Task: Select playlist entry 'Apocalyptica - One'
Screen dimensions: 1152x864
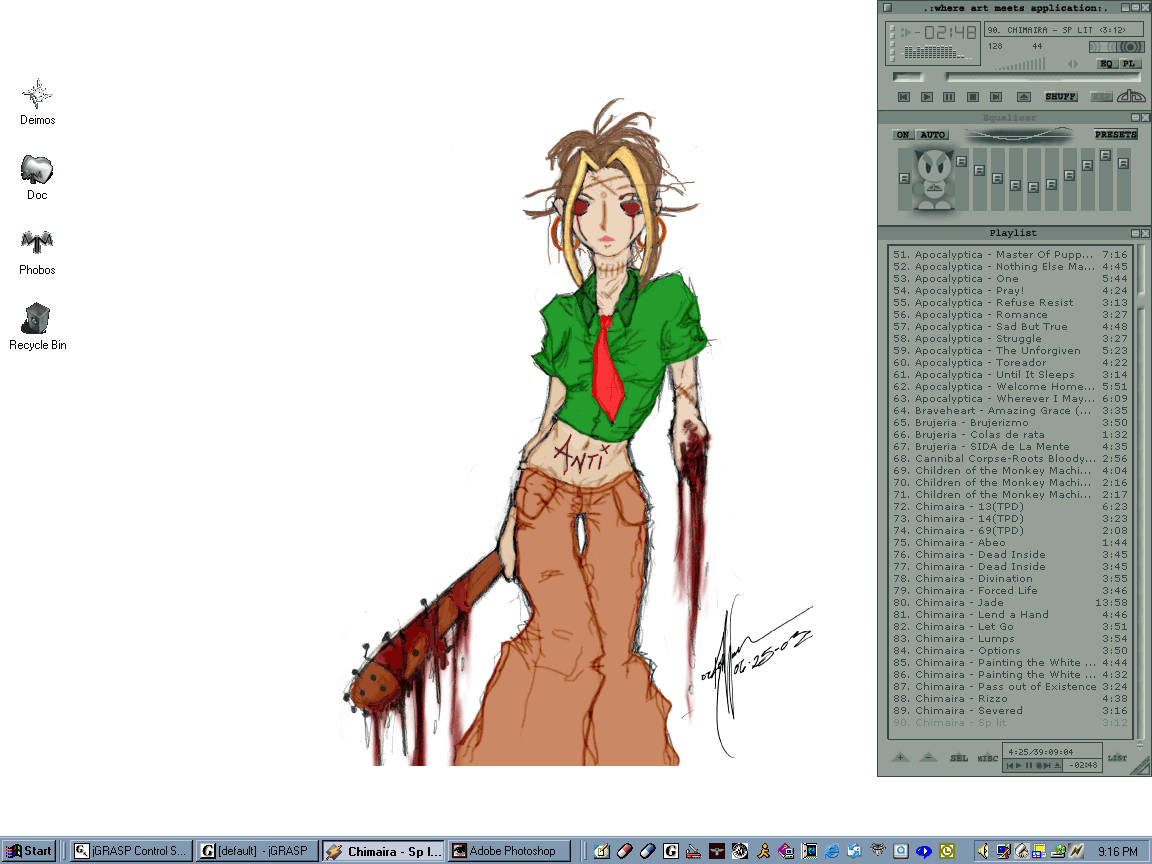Action: point(1010,278)
